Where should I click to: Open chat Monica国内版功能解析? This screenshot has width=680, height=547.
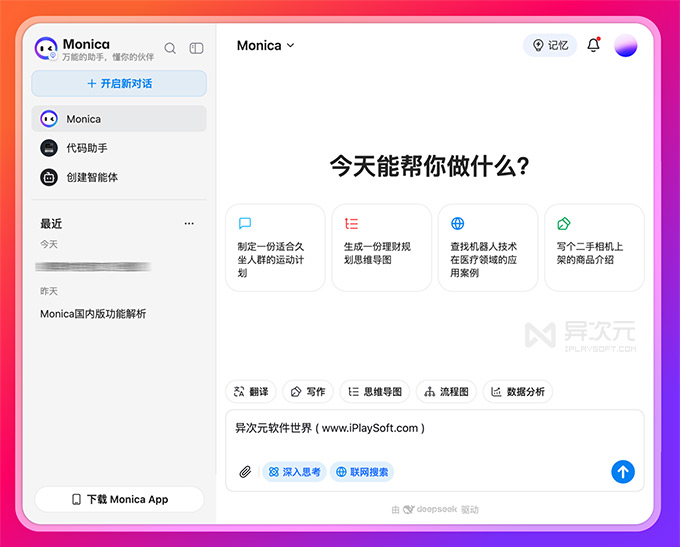click(93, 314)
